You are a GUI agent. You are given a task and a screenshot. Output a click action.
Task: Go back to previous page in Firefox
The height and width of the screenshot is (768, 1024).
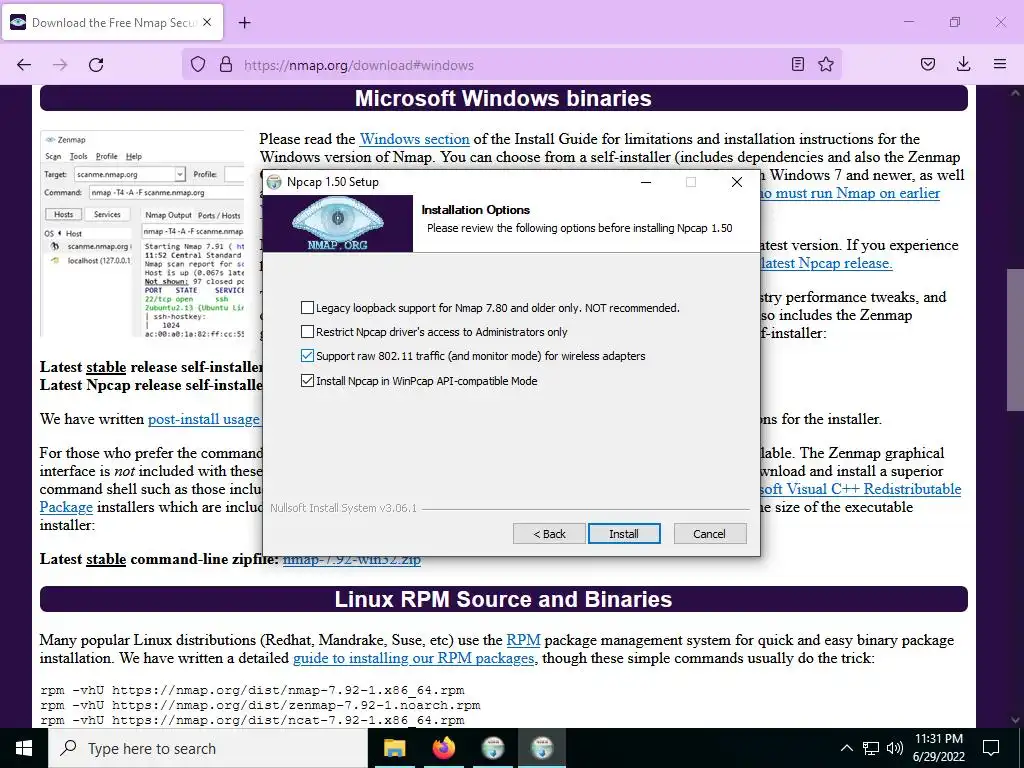[x=24, y=65]
